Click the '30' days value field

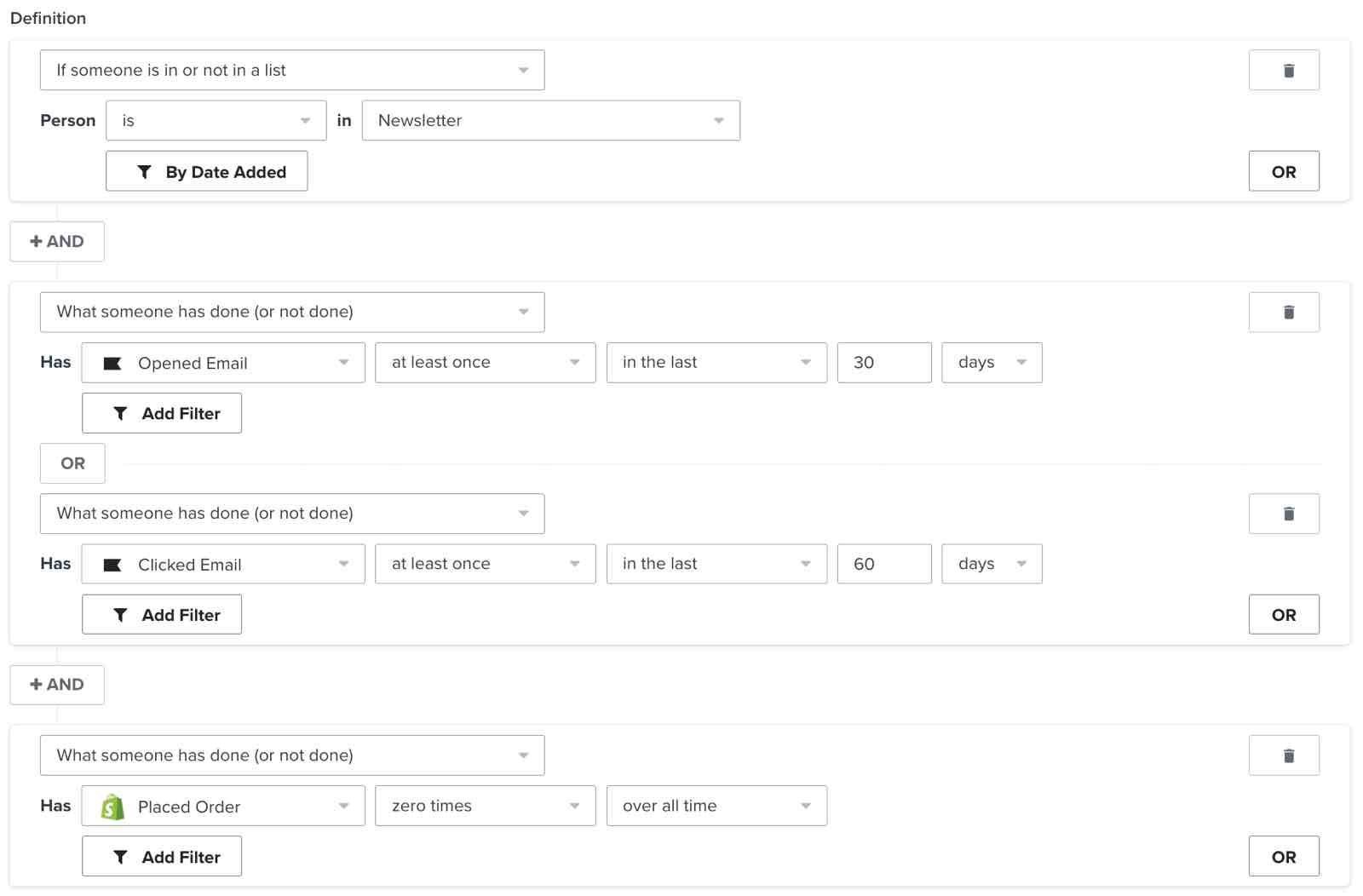coord(884,362)
